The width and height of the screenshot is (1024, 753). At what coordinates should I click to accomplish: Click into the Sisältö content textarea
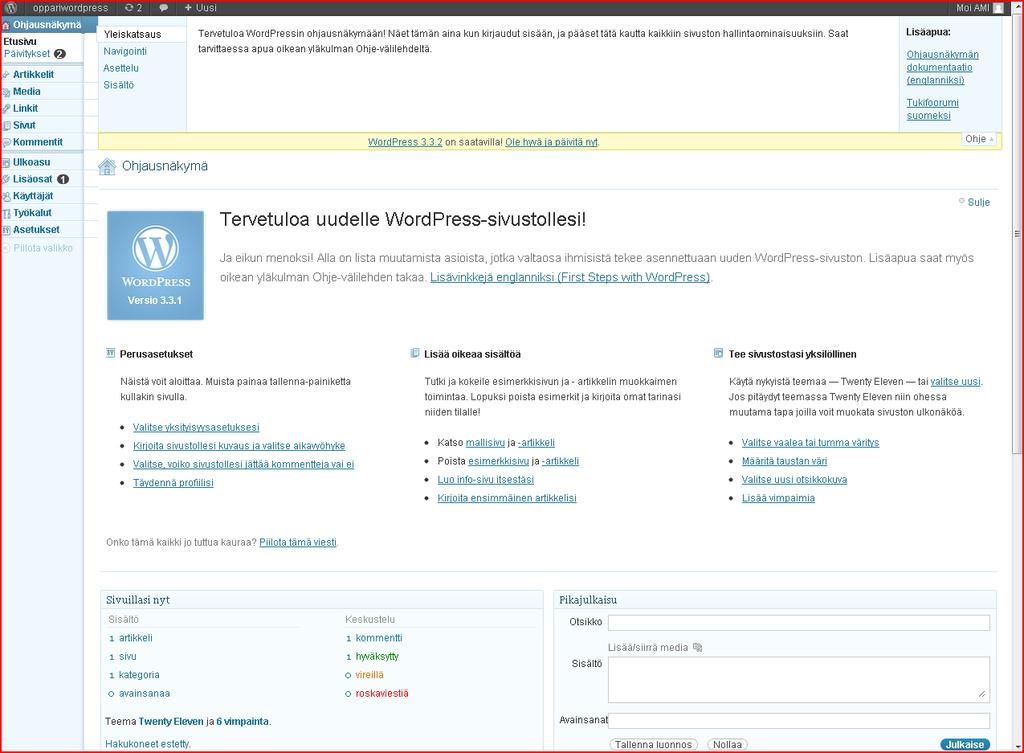tap(799, 680)
